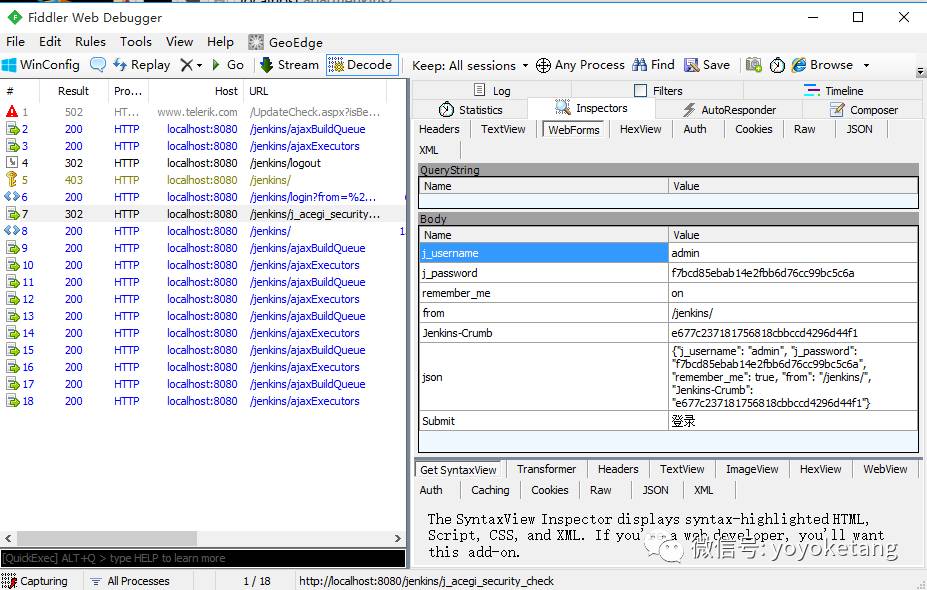The height and width of the screenshot is (590, 927).
Task: Select the Jenkins-Crumb body row
Action: click(668, 333)
